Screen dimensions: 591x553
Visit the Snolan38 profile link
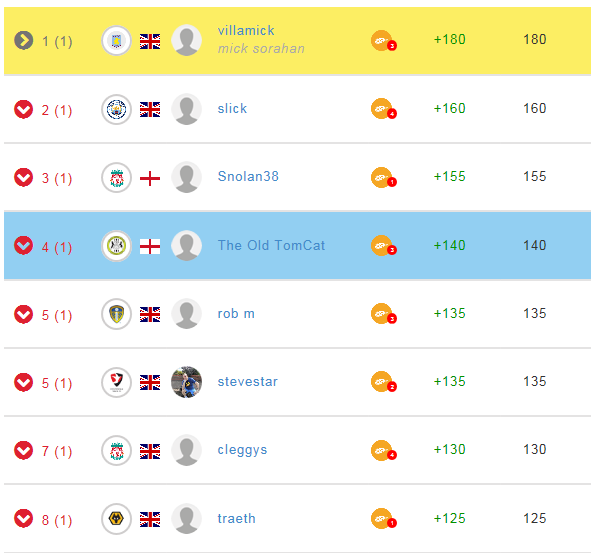click(x=248, y=176)
